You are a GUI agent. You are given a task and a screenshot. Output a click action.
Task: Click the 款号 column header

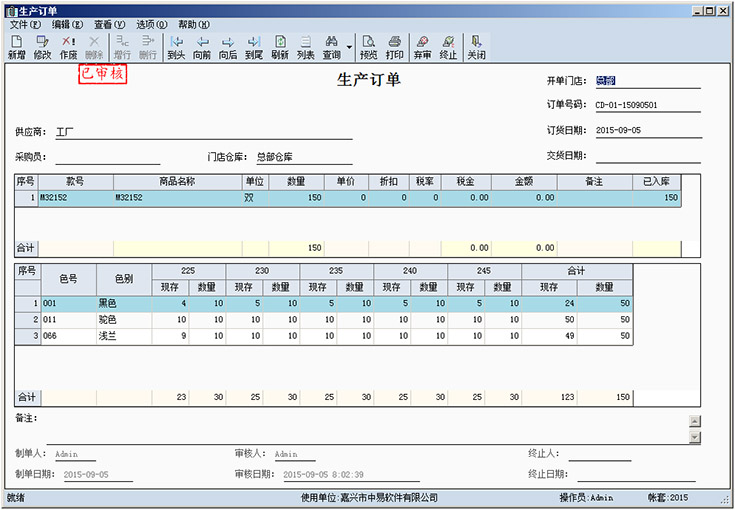pos(75,182)
